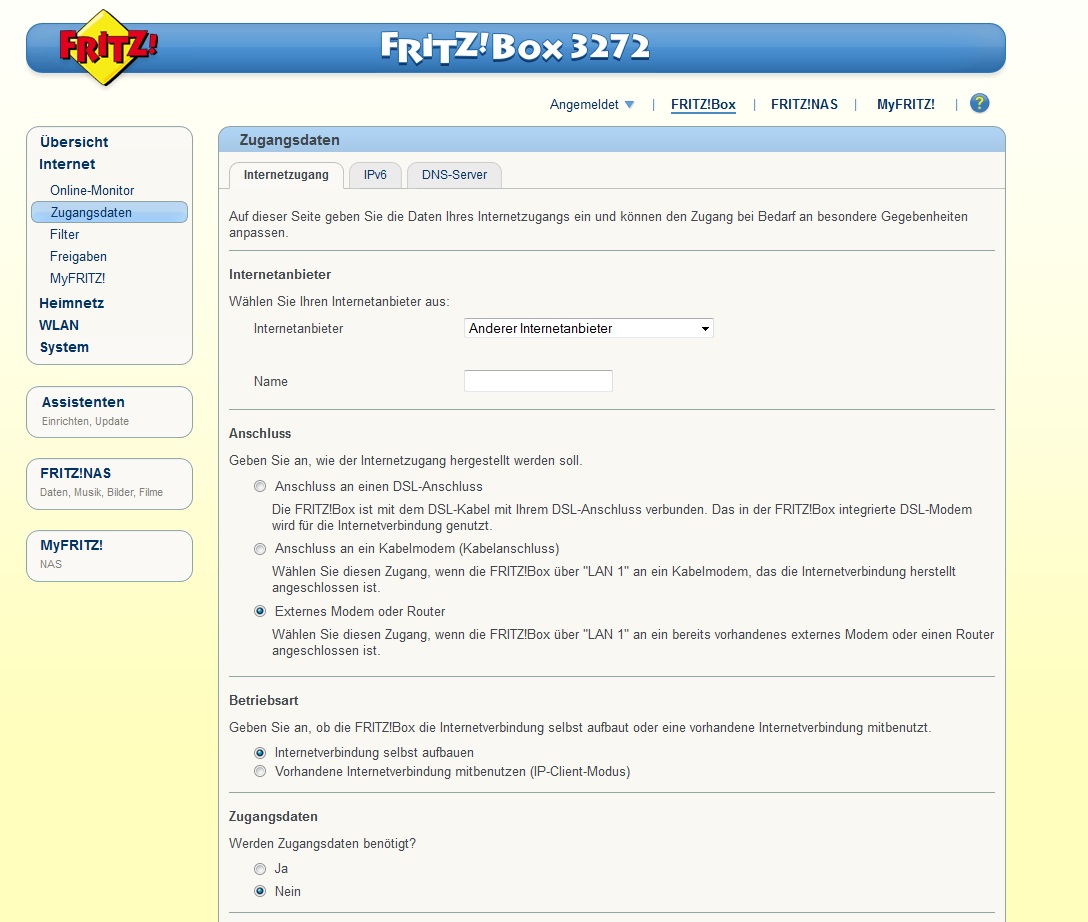This screenshot has width=1088, height=922.
Task: Select Nein for Zugangsdaten benötigt
Action: coord(260,891)
